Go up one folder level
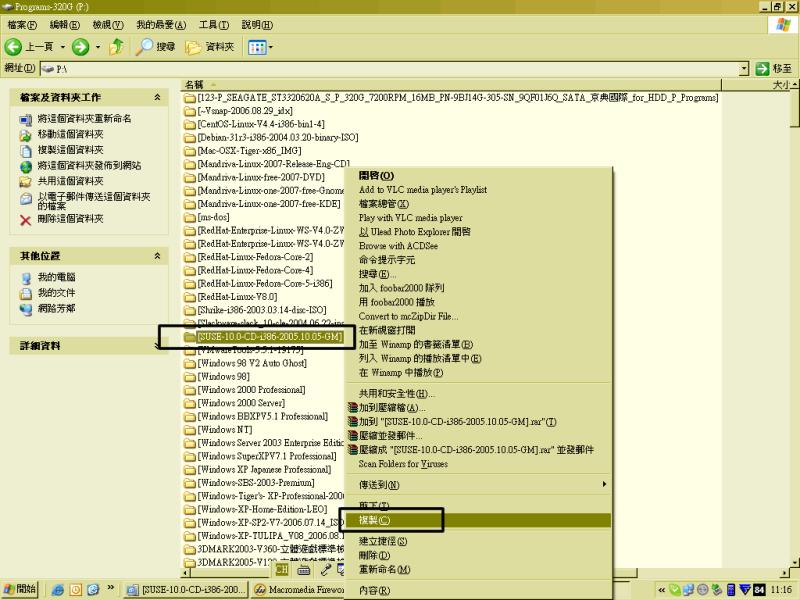Image resolution: width=800 pixels, height=600 pixels. 117,47
